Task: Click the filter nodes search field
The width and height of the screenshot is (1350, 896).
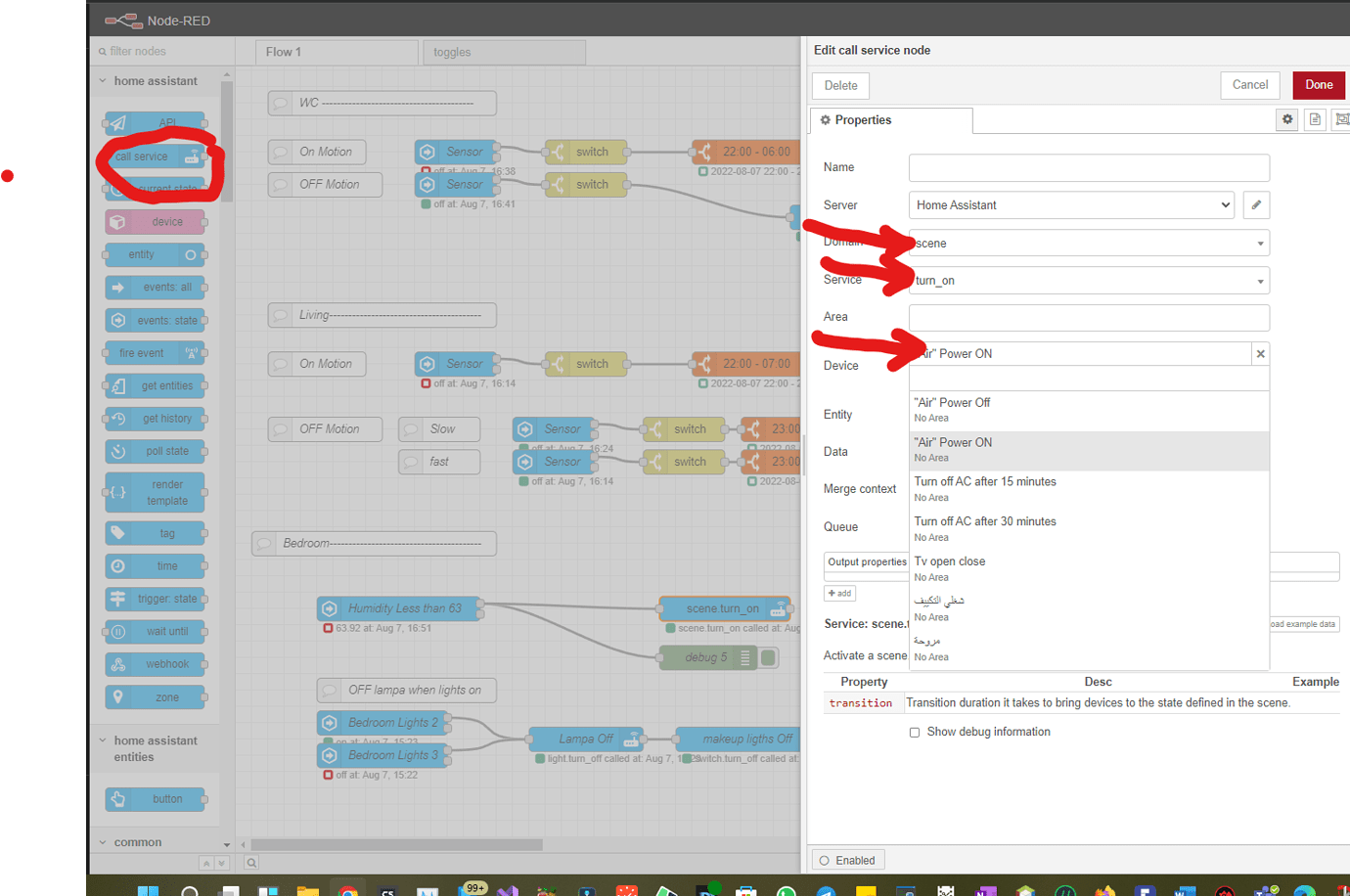Action: pyautogui.click(x=161, y=51)
